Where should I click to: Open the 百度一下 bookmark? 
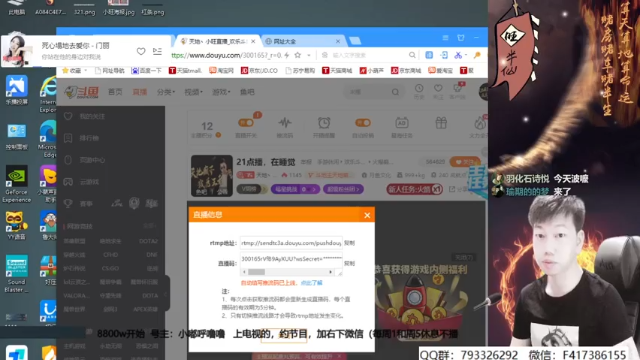click(147, 71)
